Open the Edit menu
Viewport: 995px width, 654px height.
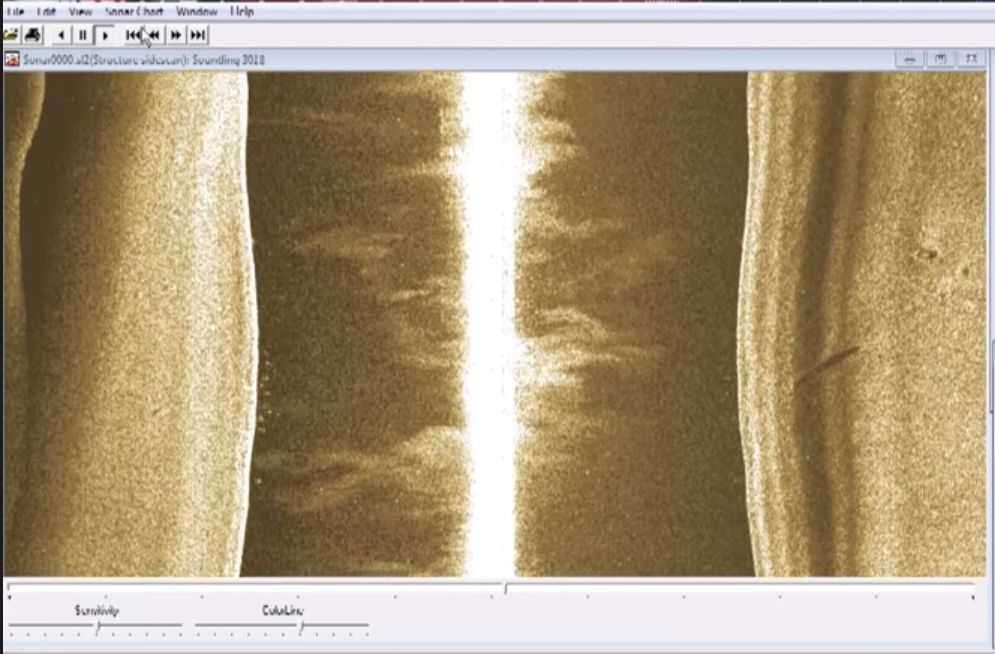[x=46, y=12]
